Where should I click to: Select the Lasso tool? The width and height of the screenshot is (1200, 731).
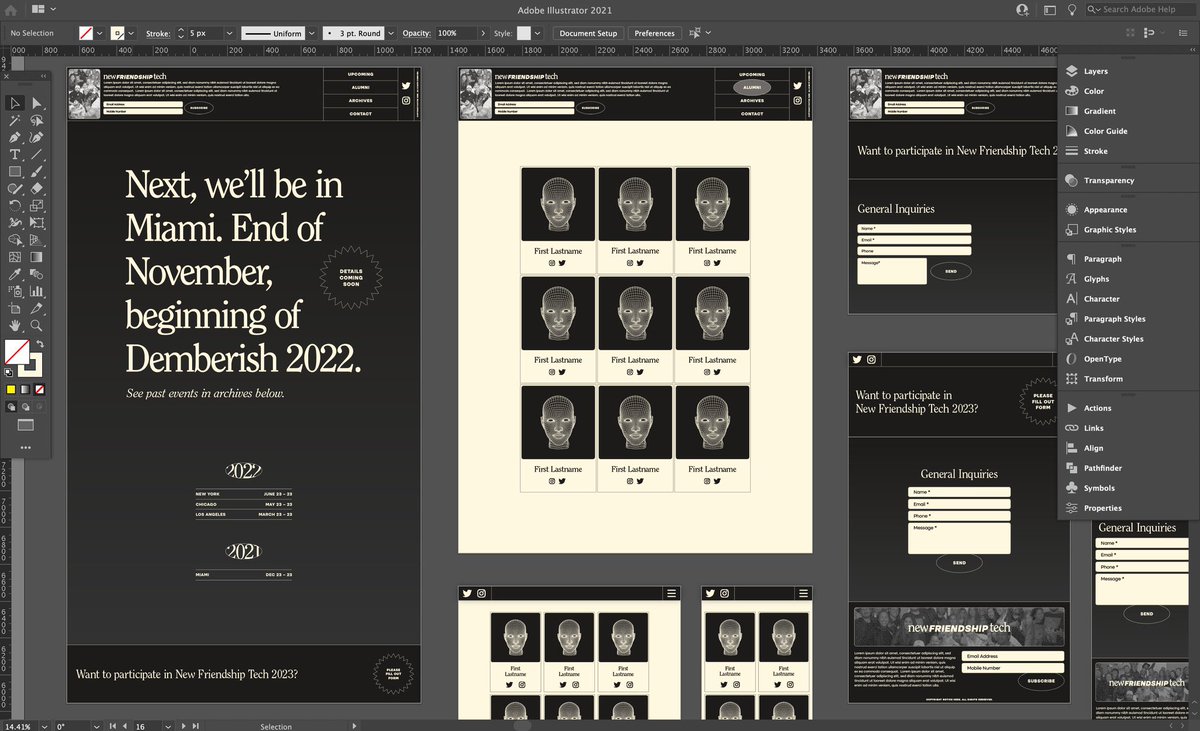[36, 120]
